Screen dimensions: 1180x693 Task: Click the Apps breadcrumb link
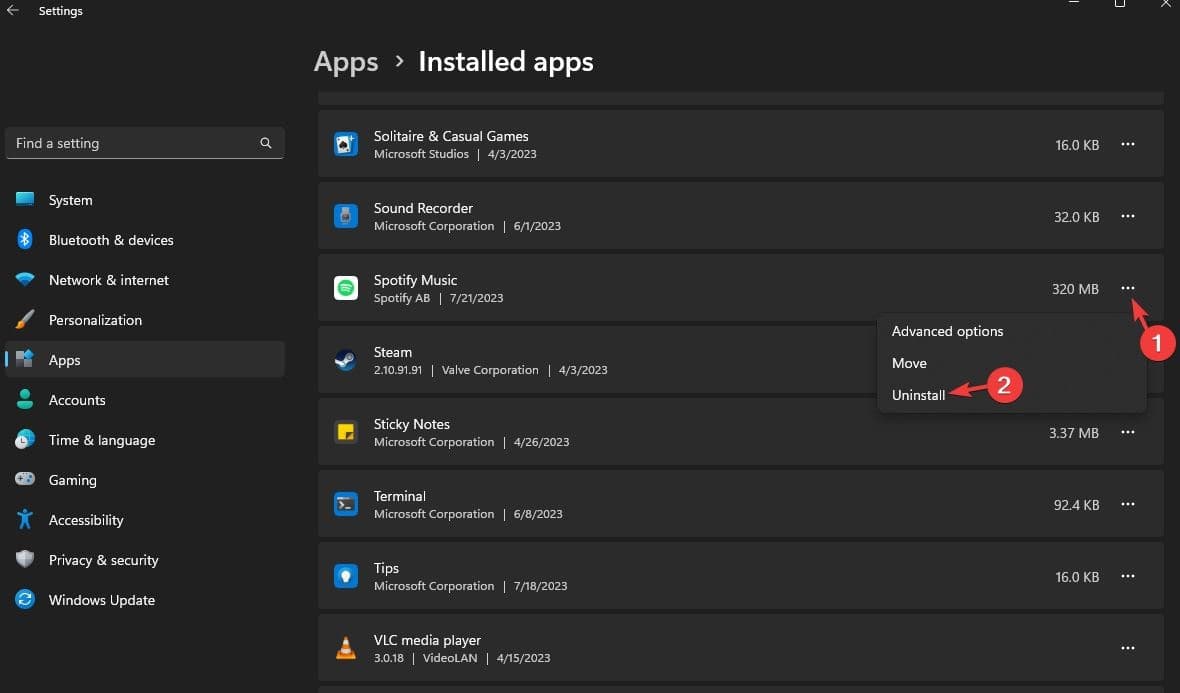pyautogui.click(x=346, y=62)
